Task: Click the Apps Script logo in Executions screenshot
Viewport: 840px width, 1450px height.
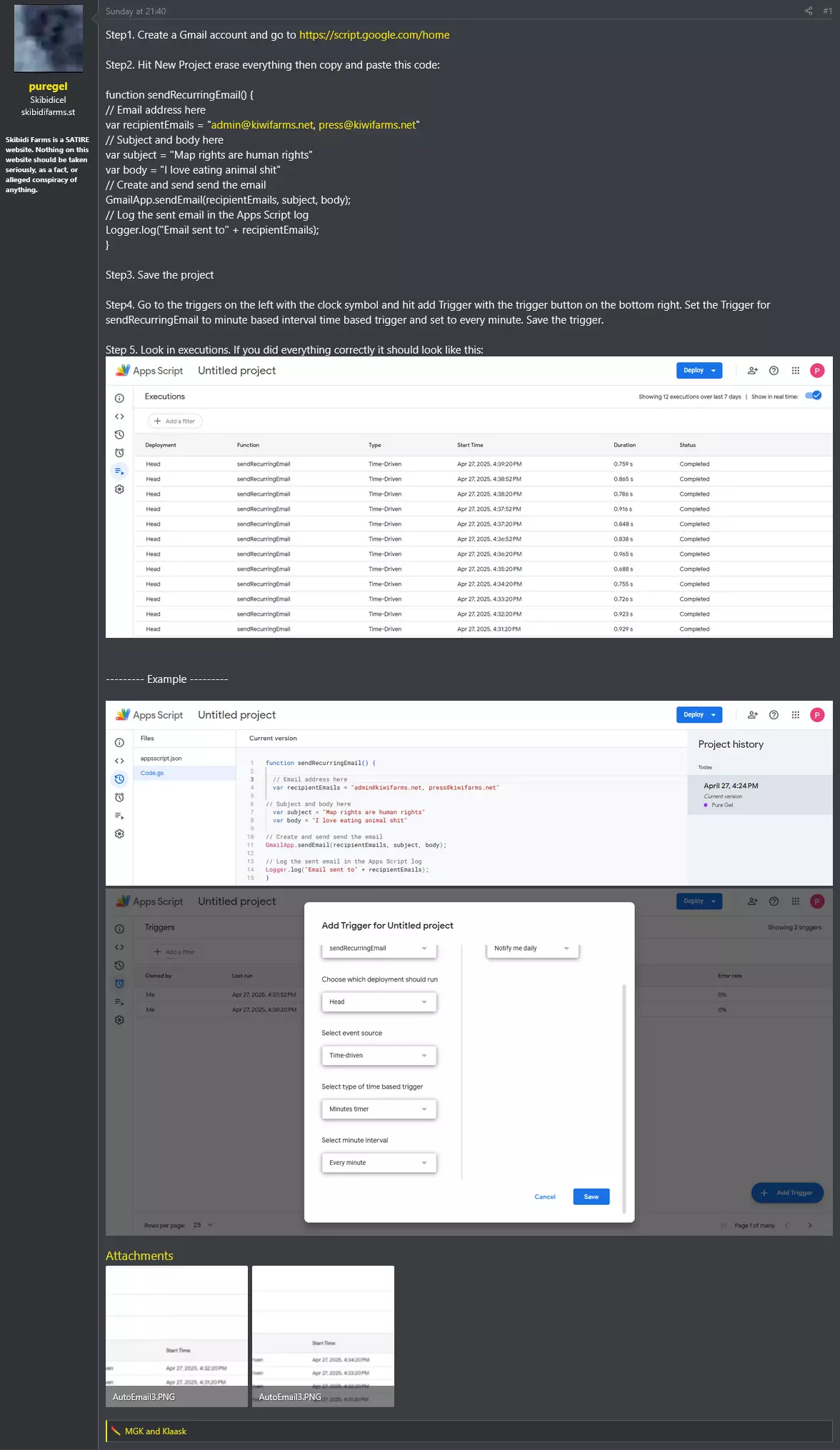Action: tap(150, 371)
